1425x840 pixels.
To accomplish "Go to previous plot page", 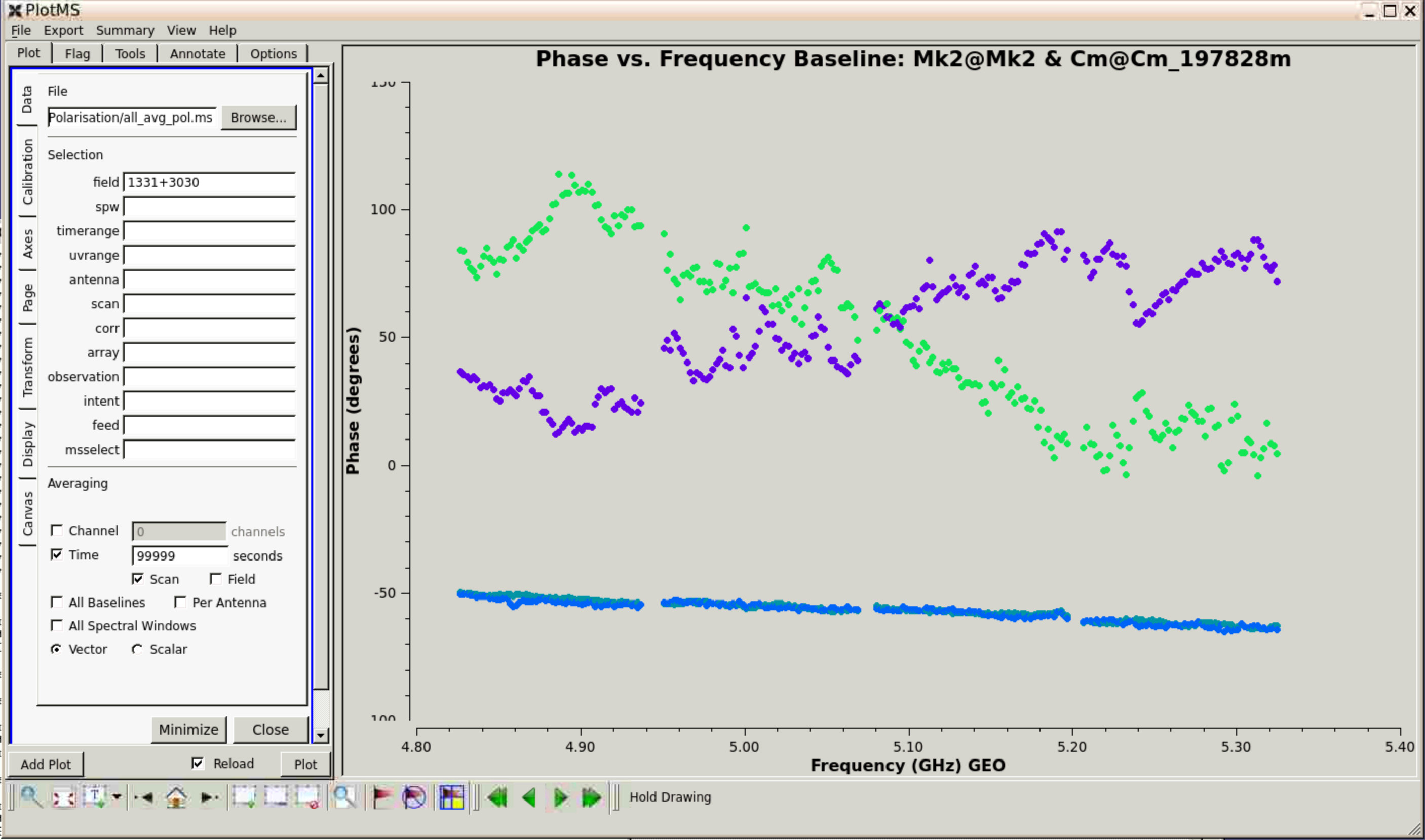I will [x=529, y=797].
